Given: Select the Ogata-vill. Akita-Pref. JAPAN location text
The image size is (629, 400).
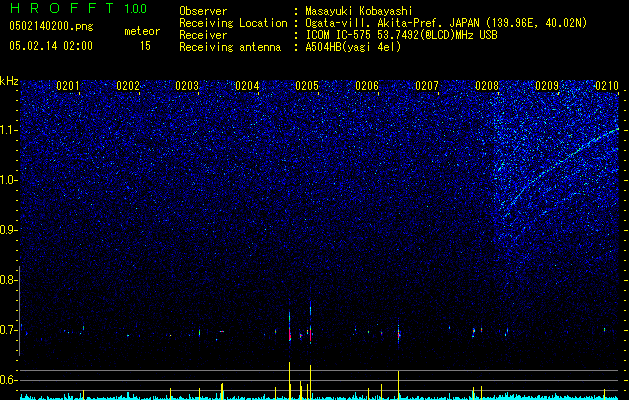Looking at the screenshot, I should point(446,23).
